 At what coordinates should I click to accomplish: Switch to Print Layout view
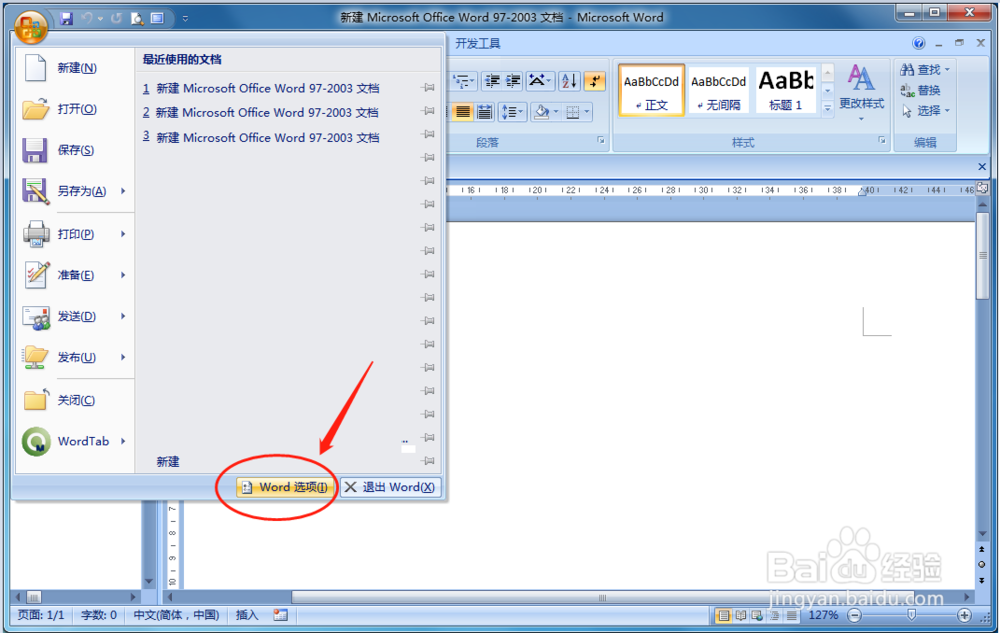coord(723,615)
